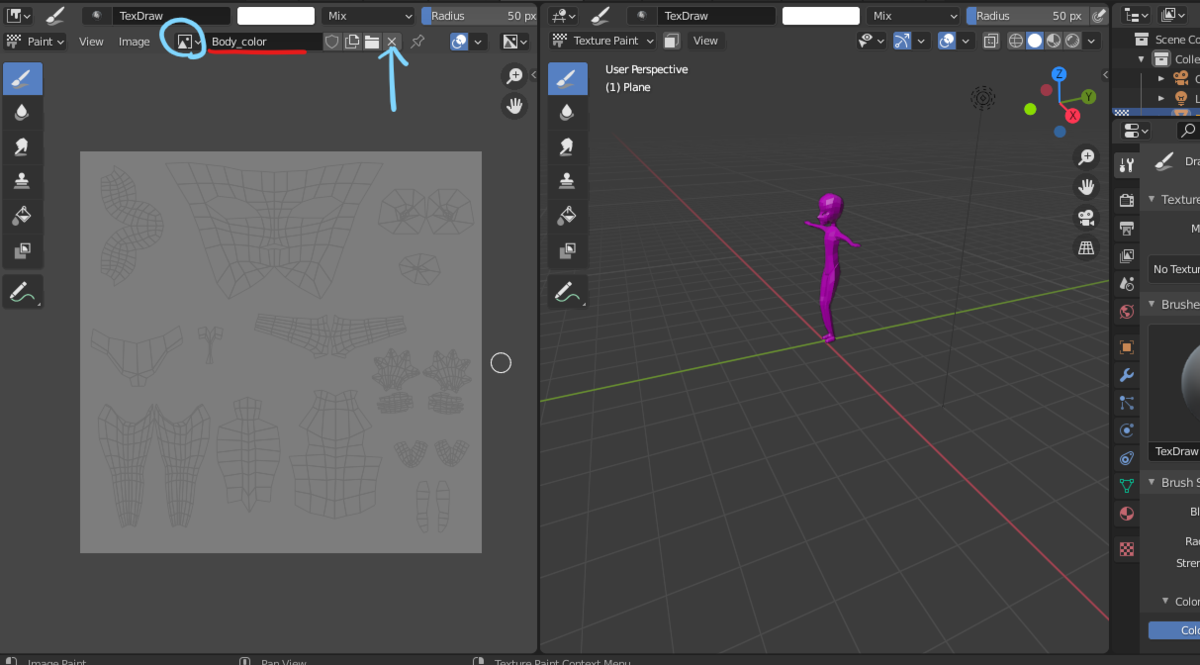Select Annotate tool in image editor

tap(22, 292)
